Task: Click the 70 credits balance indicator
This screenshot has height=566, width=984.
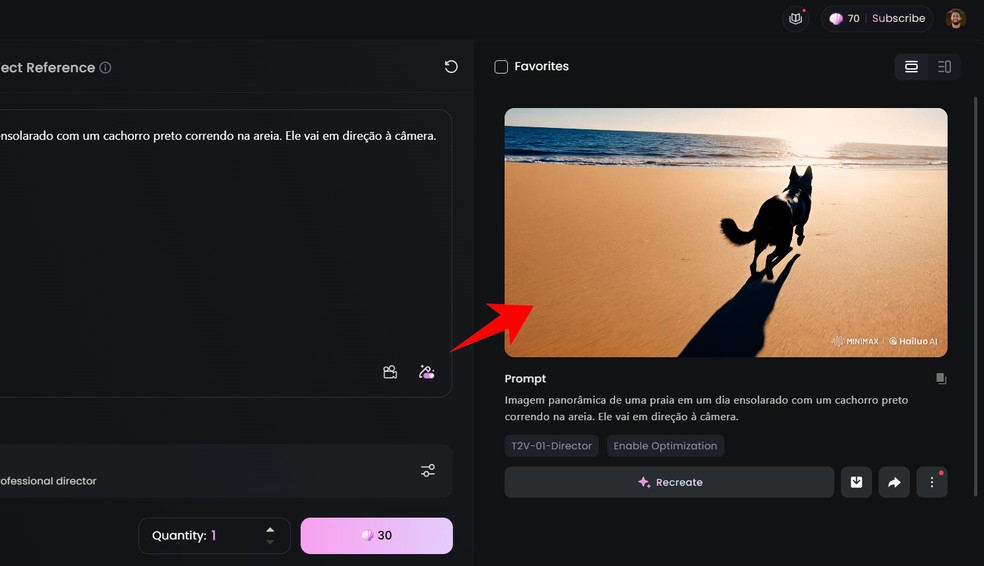Action: point(845,19)
